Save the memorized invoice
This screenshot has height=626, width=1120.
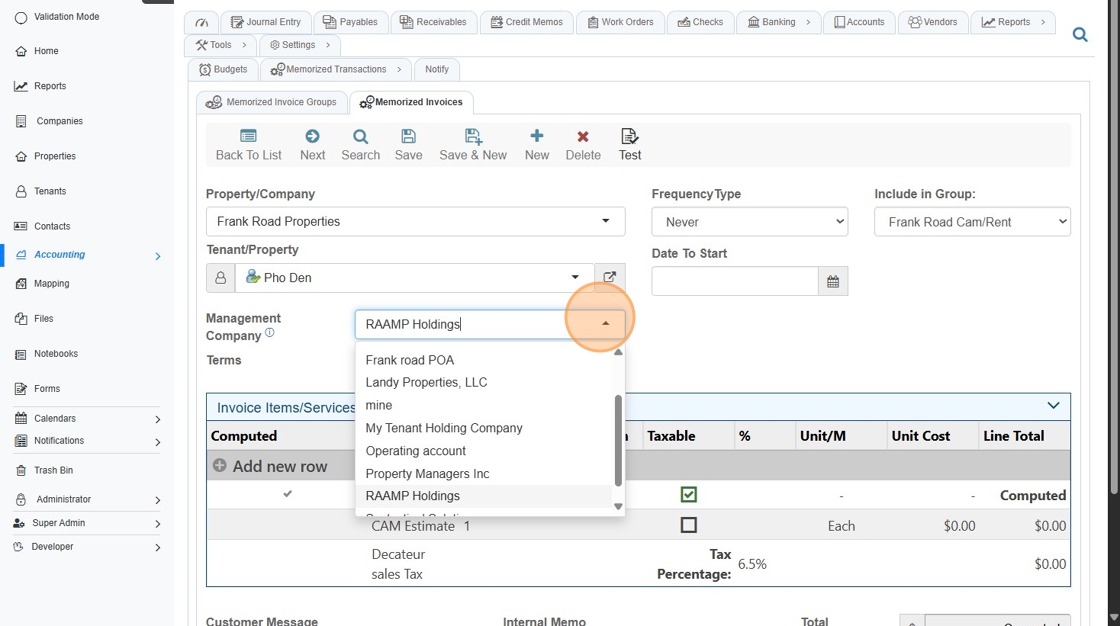[409, 145]
